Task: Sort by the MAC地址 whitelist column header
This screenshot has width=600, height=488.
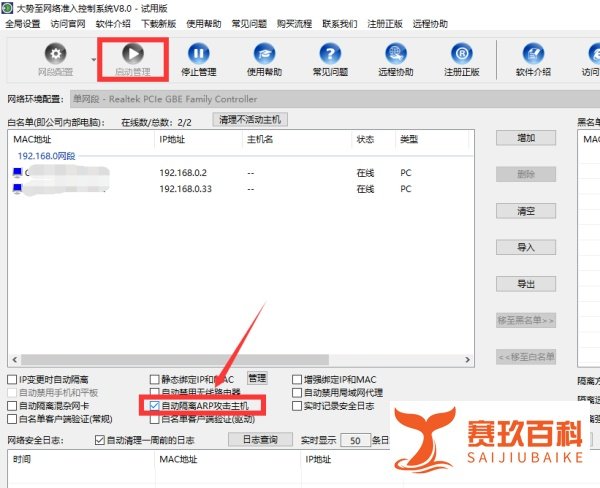Action: [x=81, y=139]
